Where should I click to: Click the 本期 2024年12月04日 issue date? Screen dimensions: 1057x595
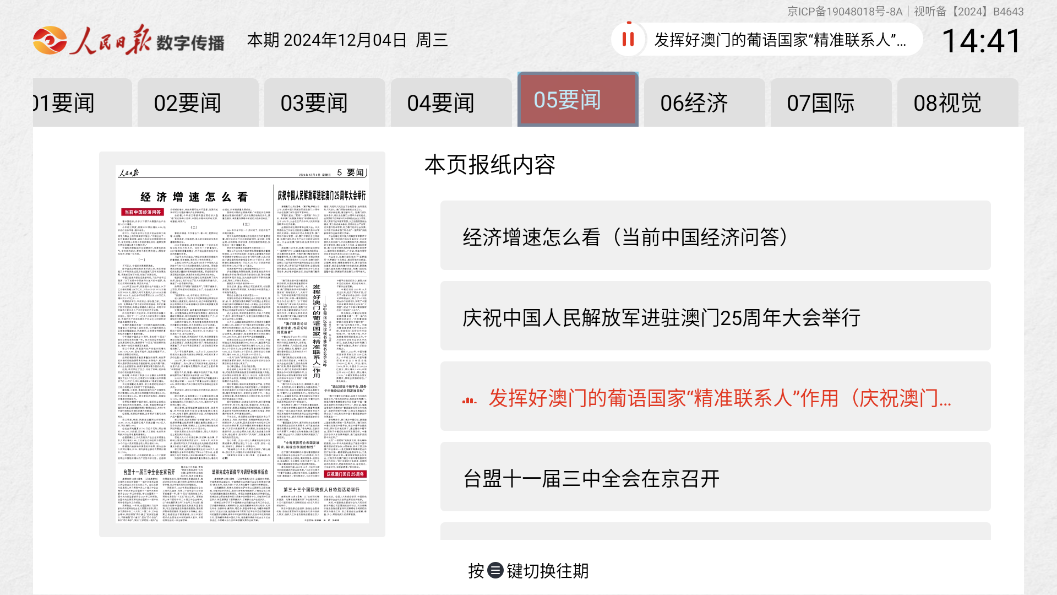pyautogui.click(x=347, y=40)
